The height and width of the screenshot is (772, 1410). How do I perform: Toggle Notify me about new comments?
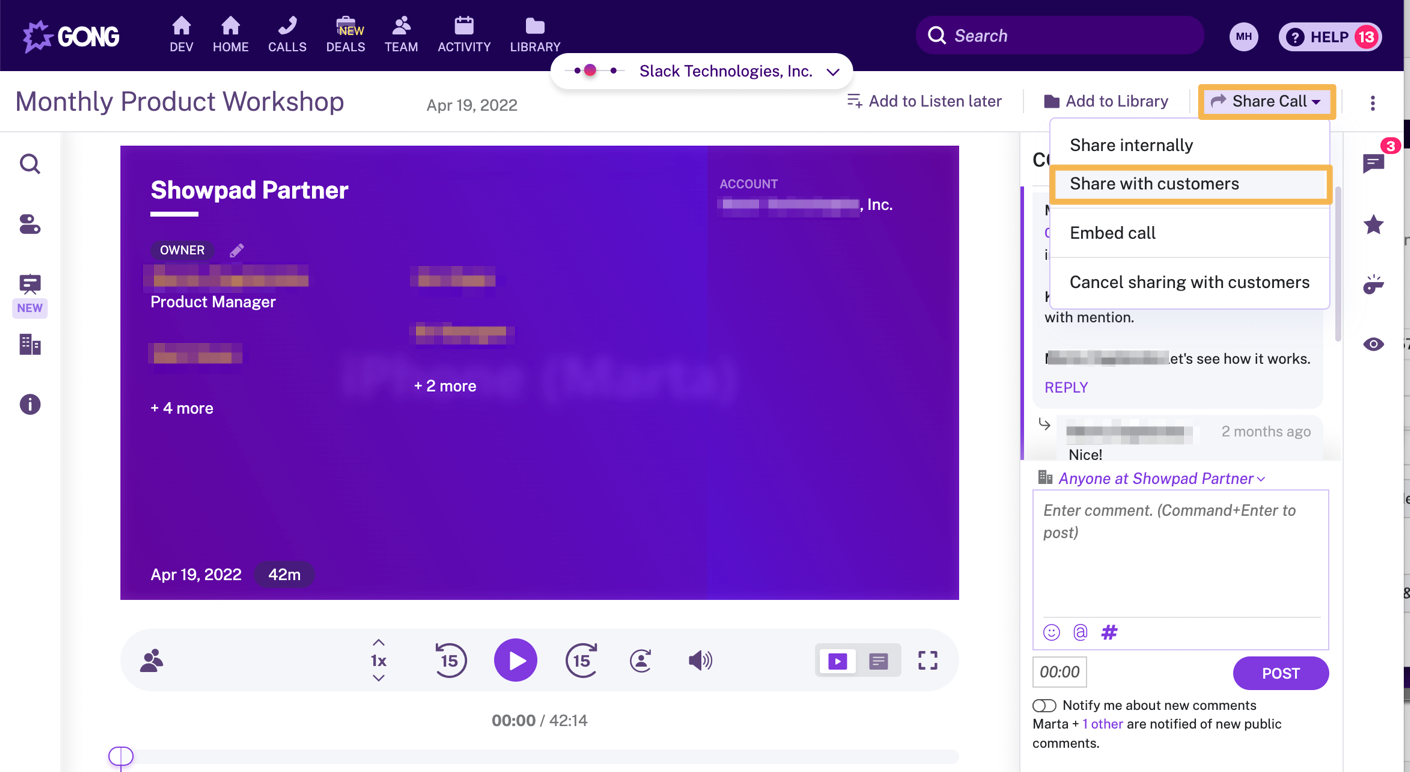coord(1044,705)
